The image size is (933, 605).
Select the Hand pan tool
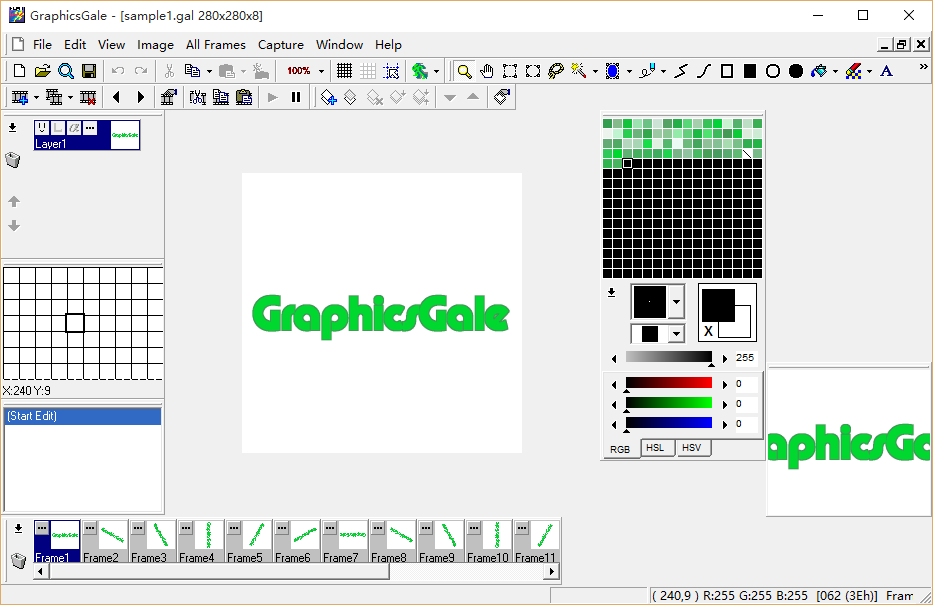[487, 71]
